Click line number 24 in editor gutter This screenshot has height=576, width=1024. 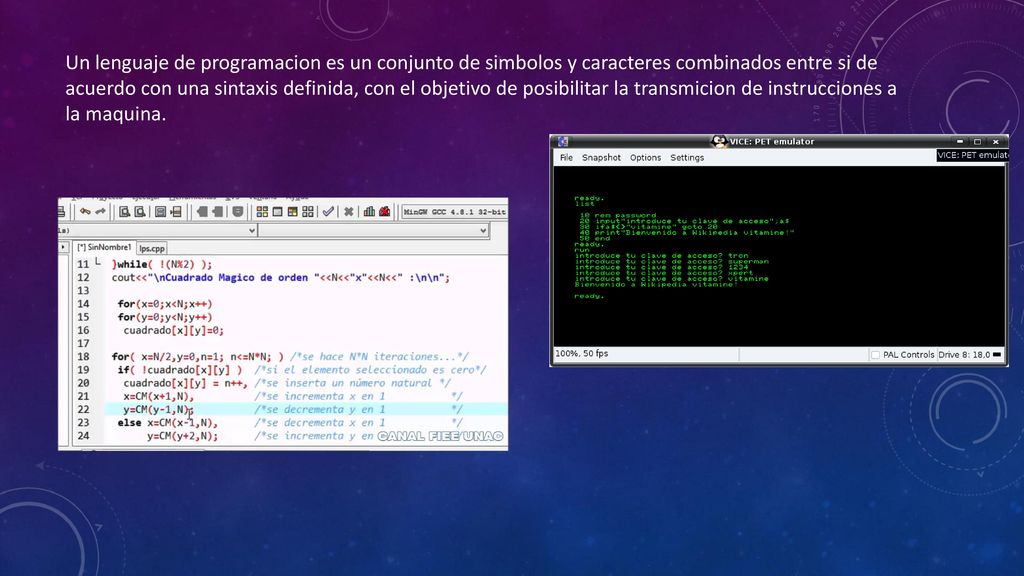tap(83, 436)
